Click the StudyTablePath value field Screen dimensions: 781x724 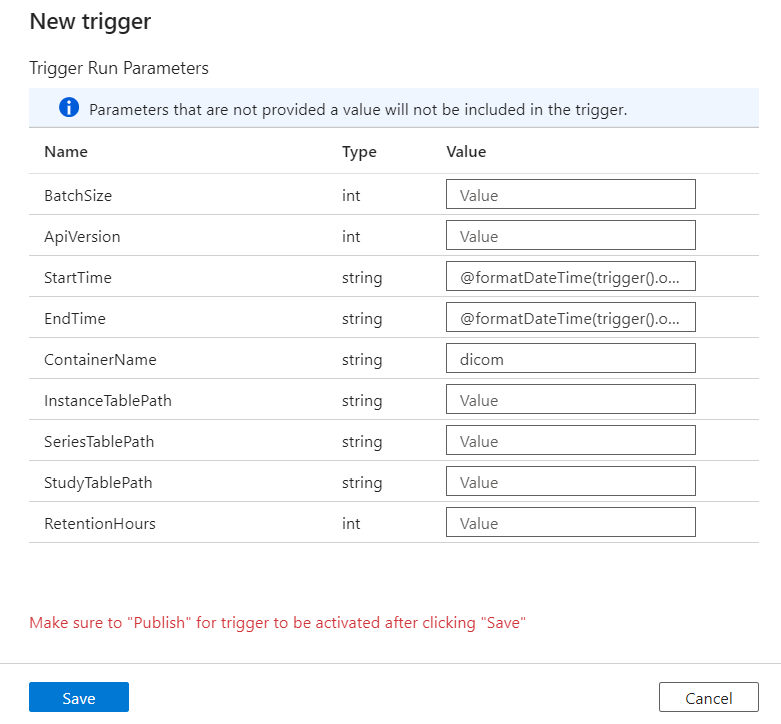pyautogui.click(x=570, y=482)
